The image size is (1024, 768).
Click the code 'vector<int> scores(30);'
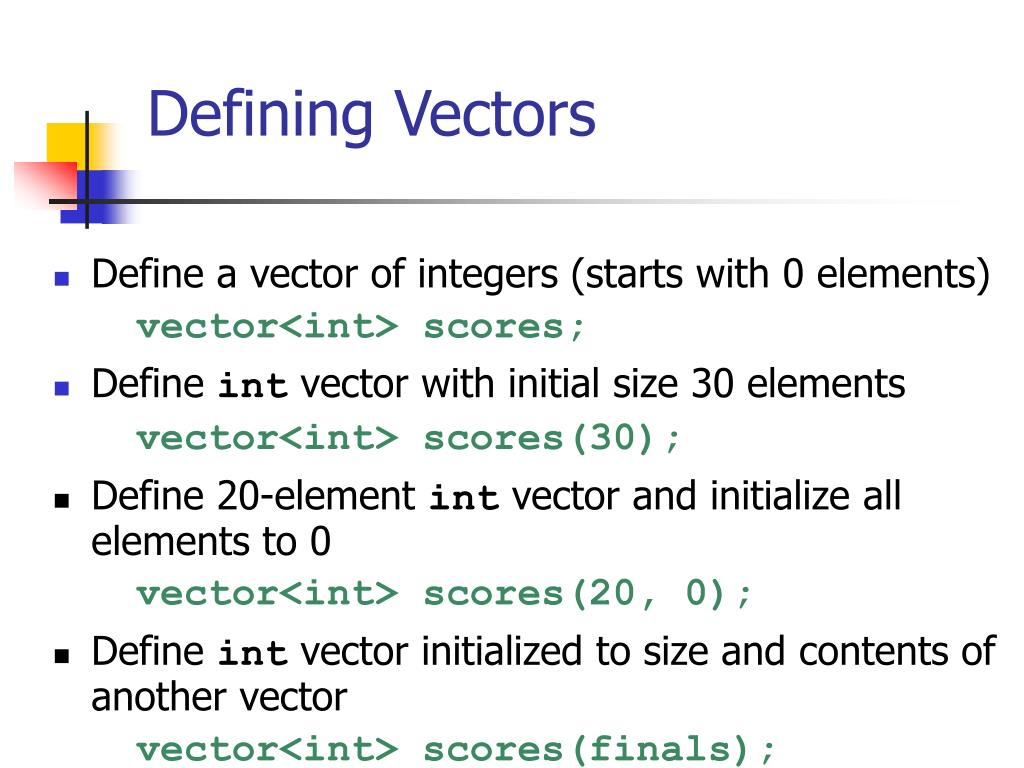(408, 438)
